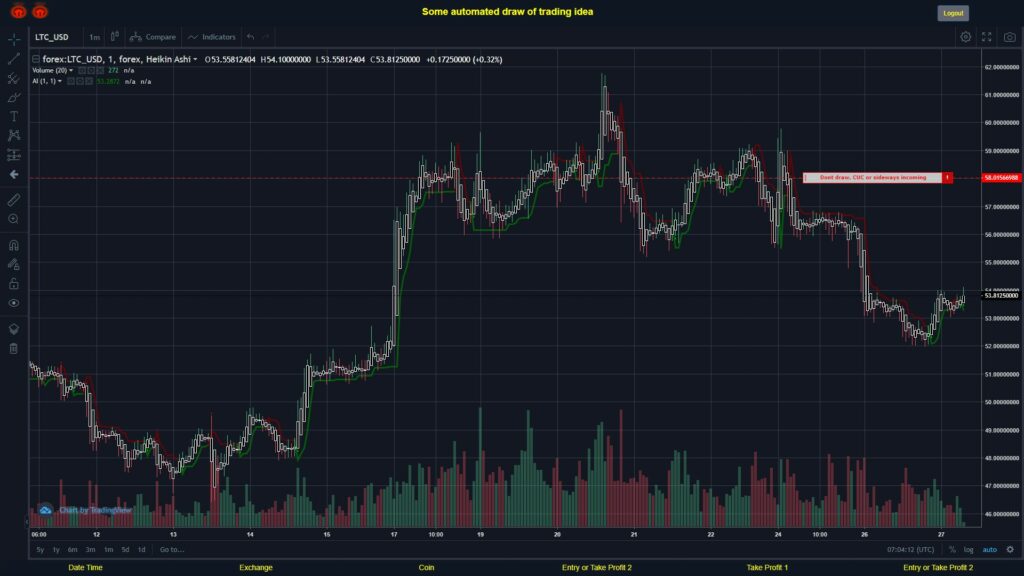The height and width of the screenshot is (576, 1024).
Task: Click the Coin column header
Action: (426, 567)
